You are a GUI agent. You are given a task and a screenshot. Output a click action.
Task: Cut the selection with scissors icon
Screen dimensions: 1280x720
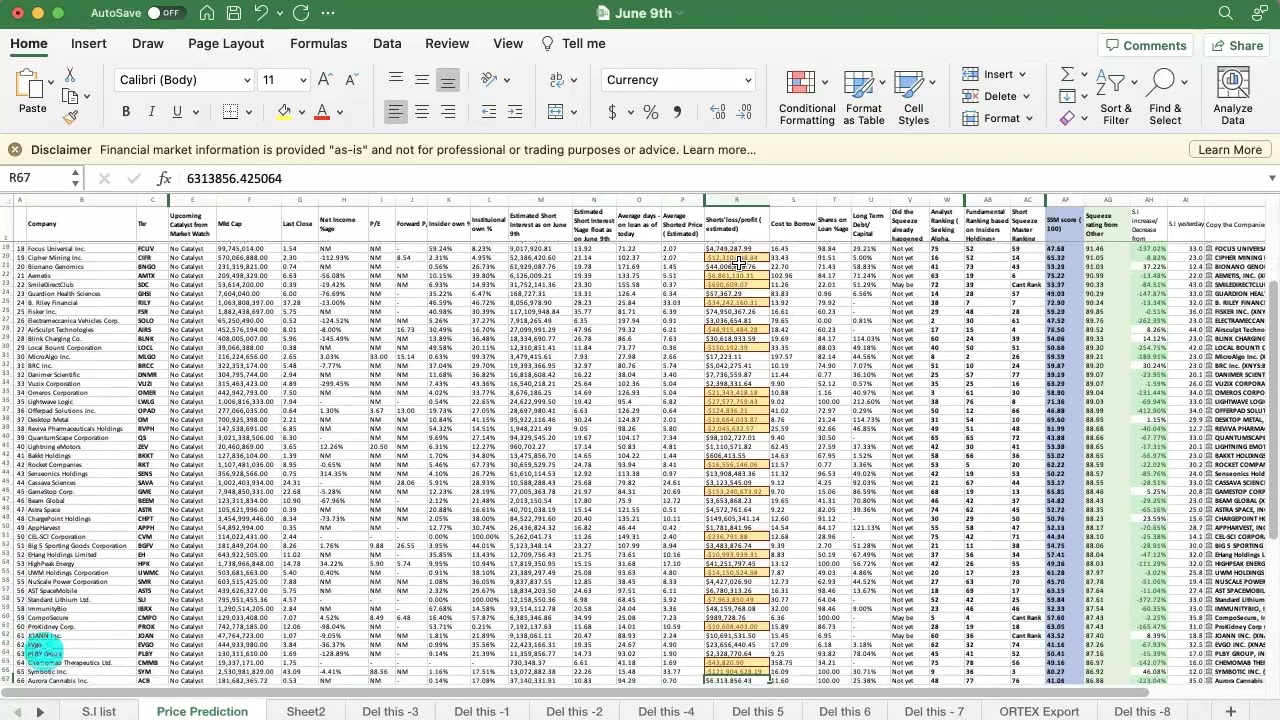click(70, 75)
